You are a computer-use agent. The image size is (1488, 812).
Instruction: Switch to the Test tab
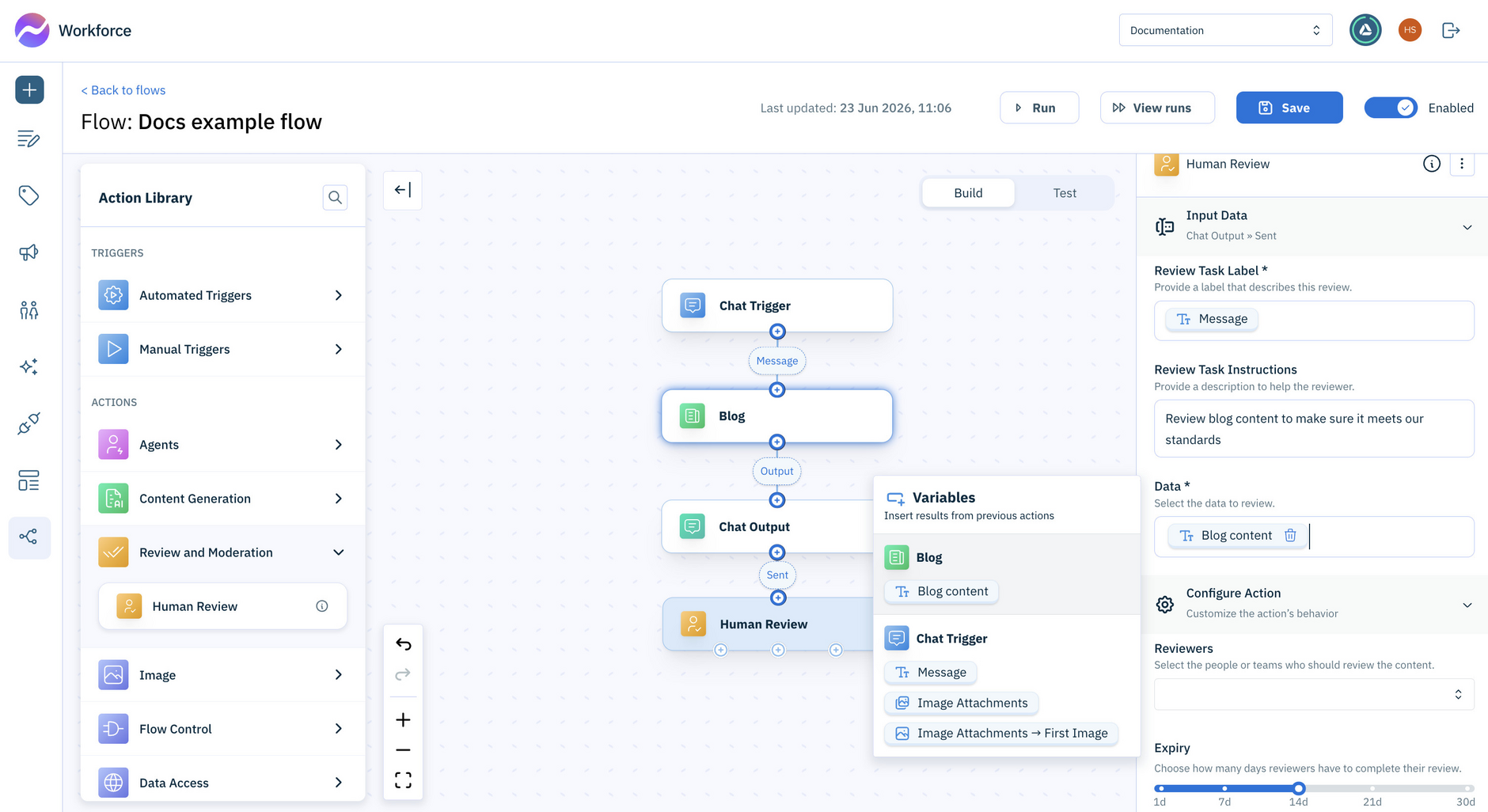(1065, 193)
